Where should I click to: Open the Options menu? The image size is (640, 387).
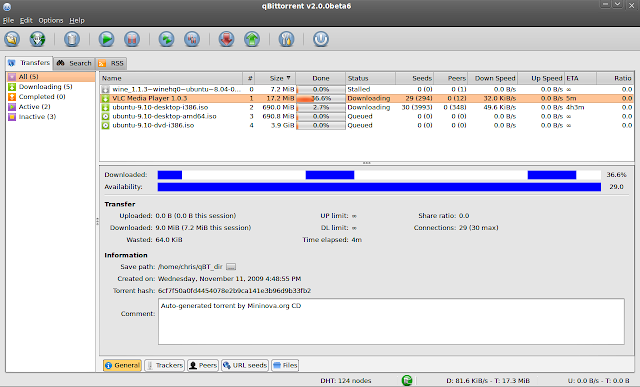[51, 20]
